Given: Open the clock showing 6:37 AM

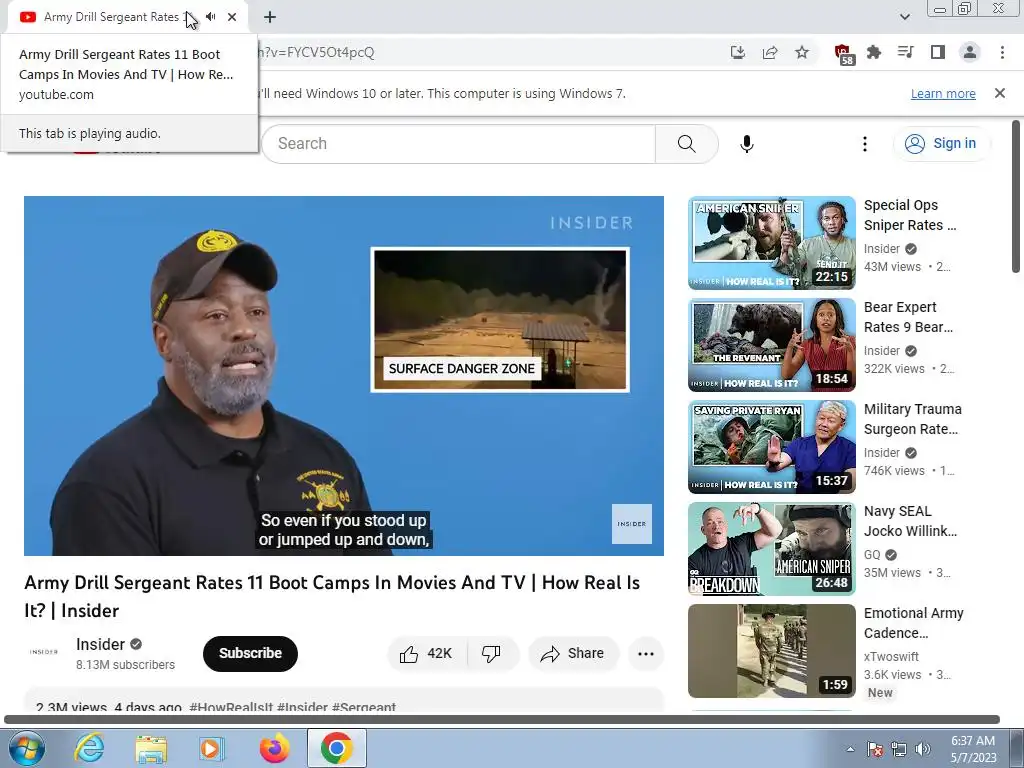Looking at the screenshot, I should coord(973,749).
